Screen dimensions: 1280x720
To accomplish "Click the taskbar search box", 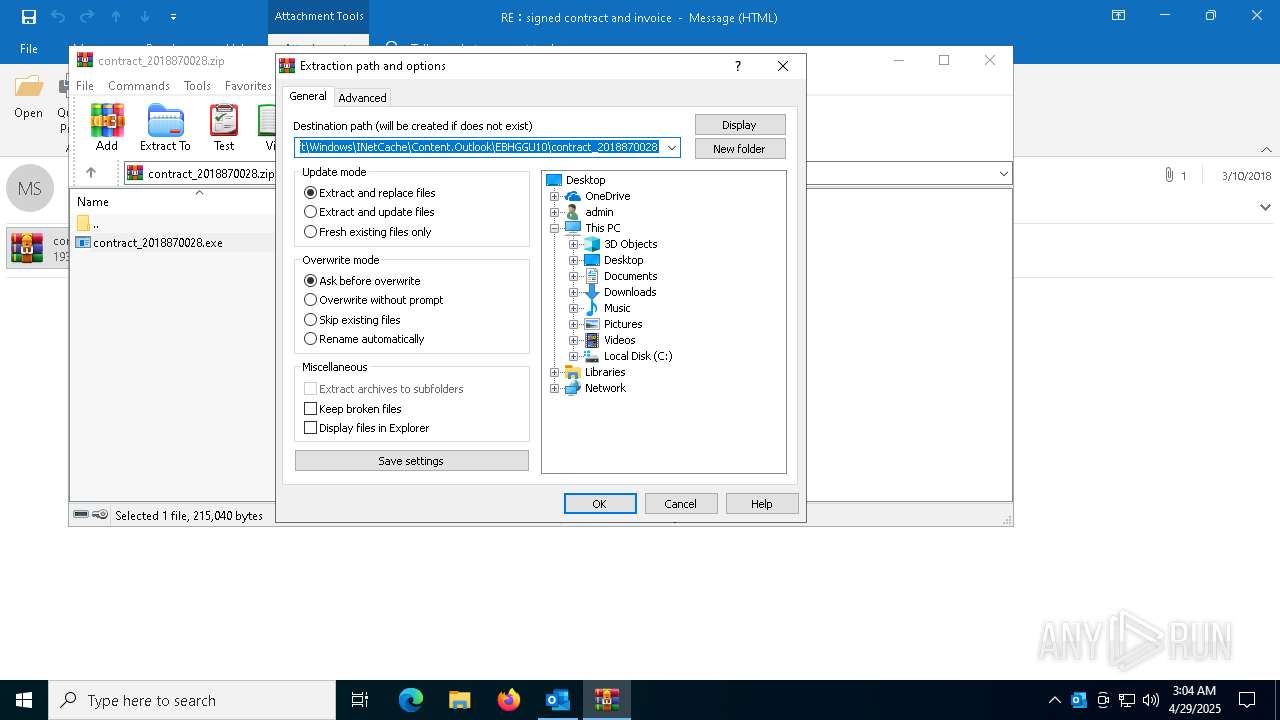I will pyautogui.click(x=192, y=700).
